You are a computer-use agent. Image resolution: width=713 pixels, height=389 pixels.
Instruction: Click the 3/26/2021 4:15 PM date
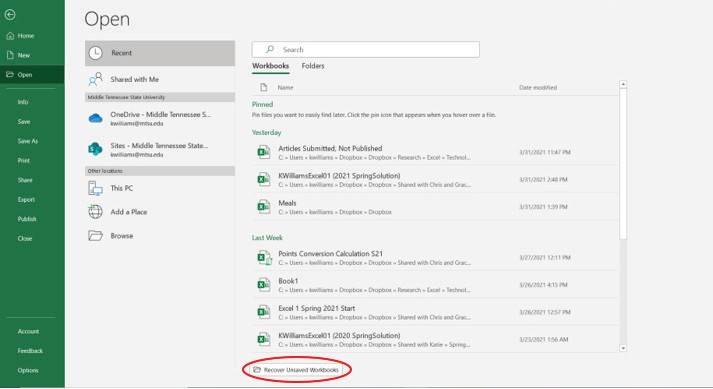coord(543,285)
